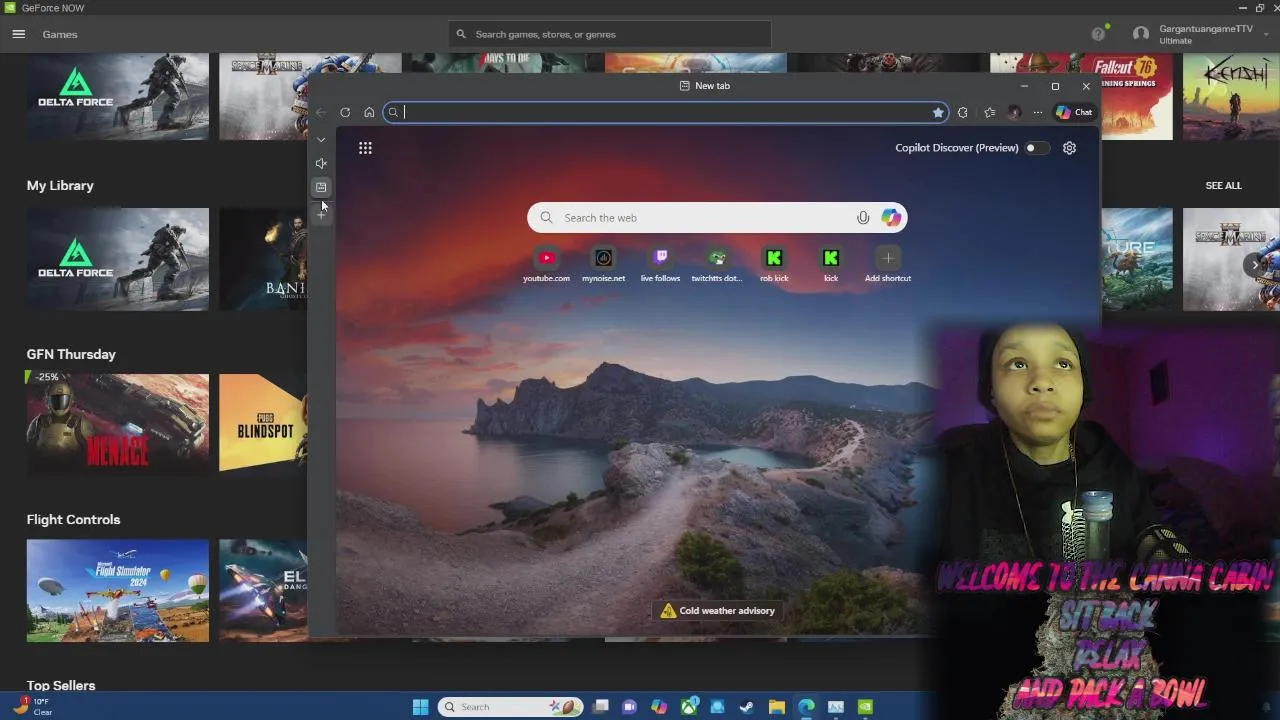Open File Explorer from taskbar
This screenshot has height=720, width=1280.
pos(777,707)
